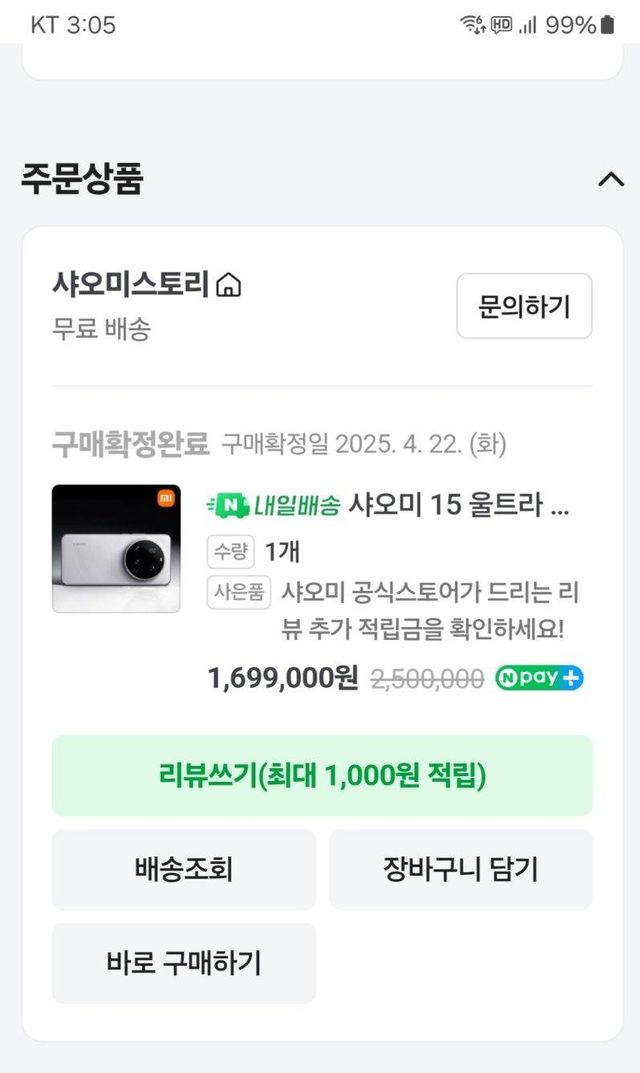Screen dimensions: 640x1073
Task: Open 배송조회 delivery tracking
Action: point(184,870)
